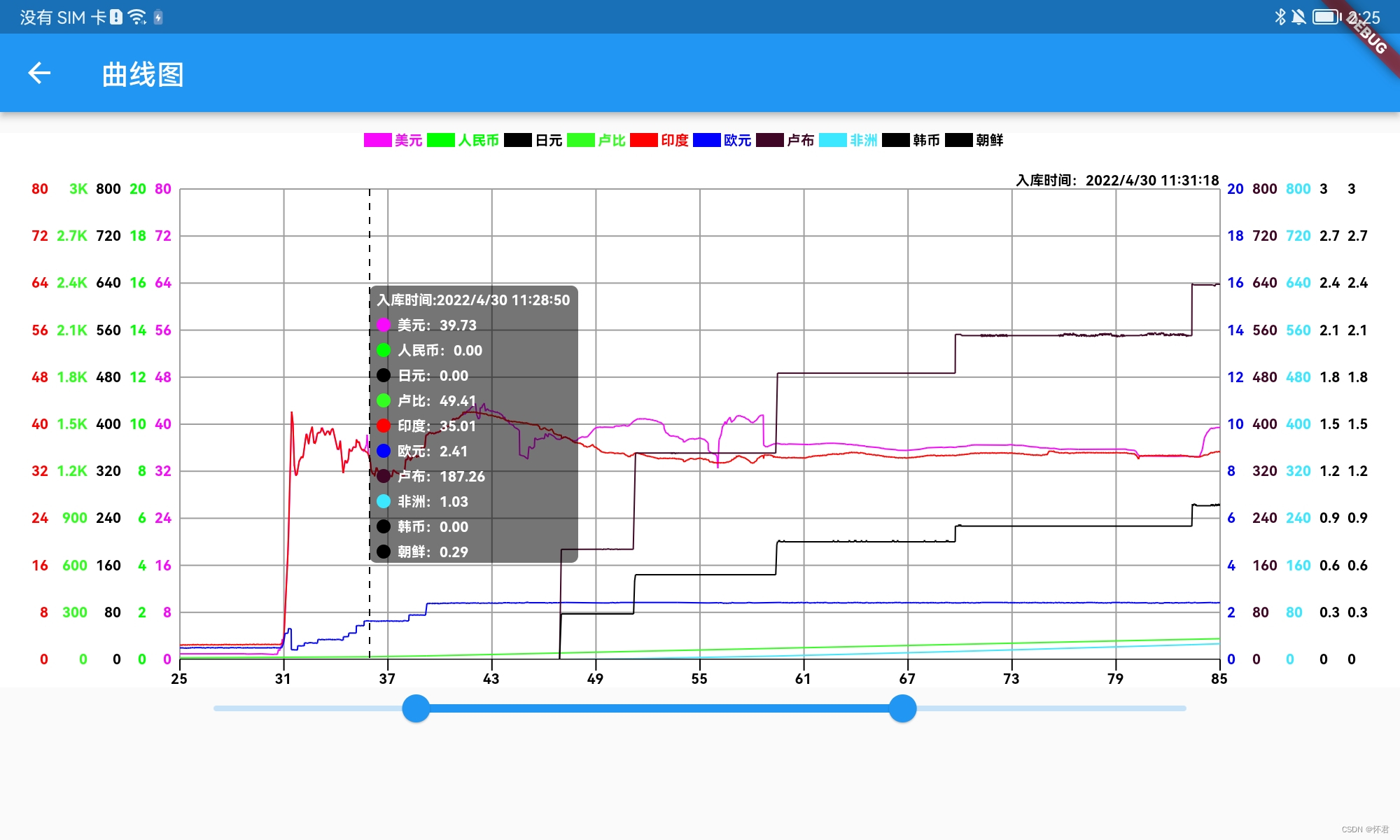Click the 卢布 legend label
Screen dimensions: 1400x840
tap(800, 140)
